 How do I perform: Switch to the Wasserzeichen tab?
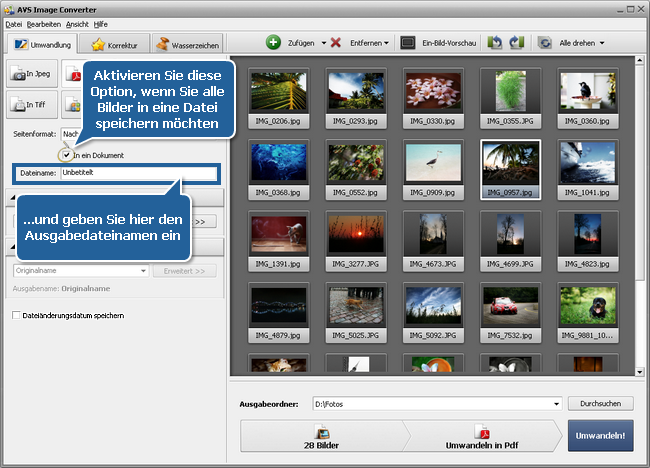187,45
